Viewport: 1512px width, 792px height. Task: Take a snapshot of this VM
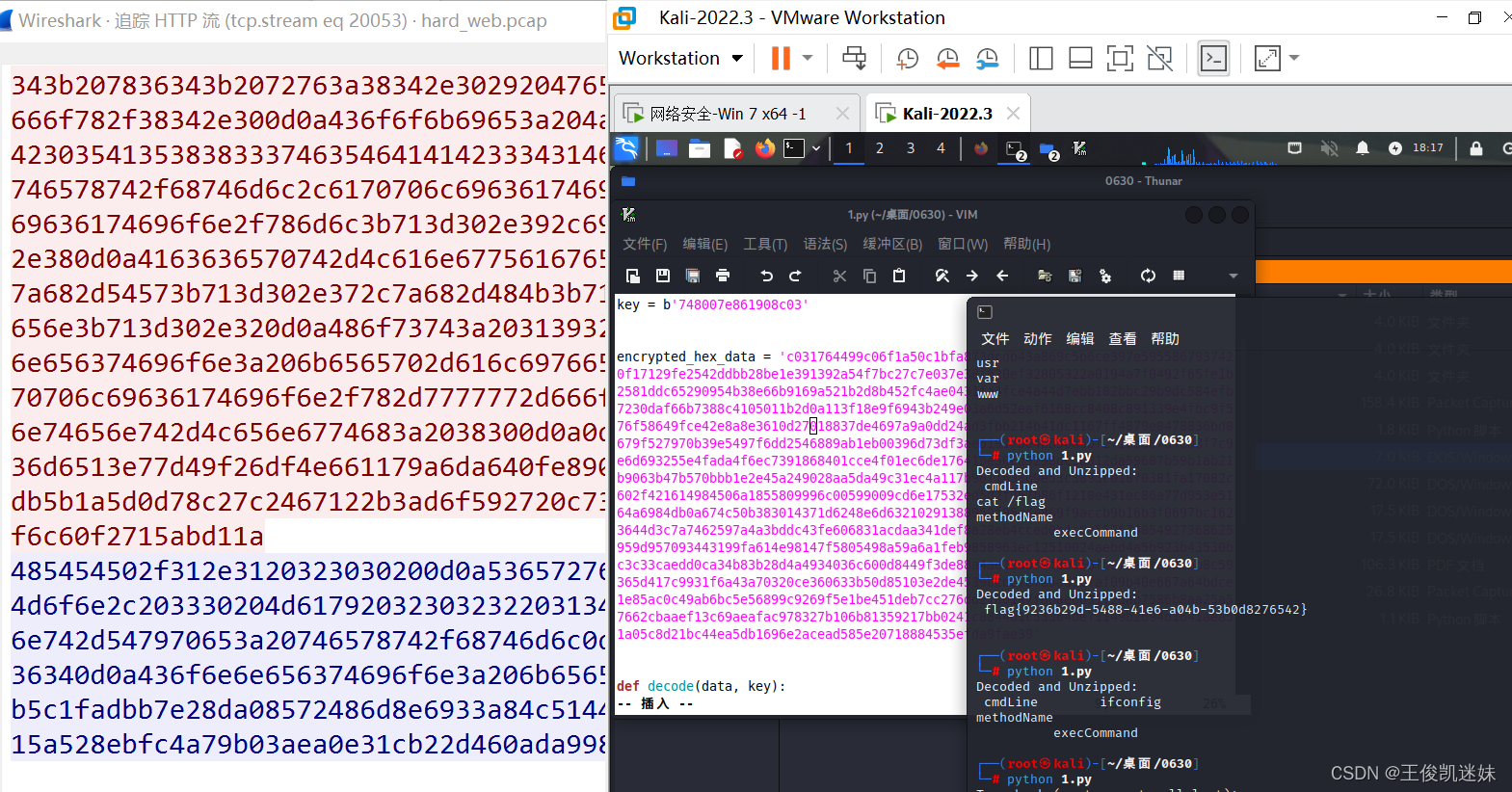pyautogui.click(x=907, y=59)
